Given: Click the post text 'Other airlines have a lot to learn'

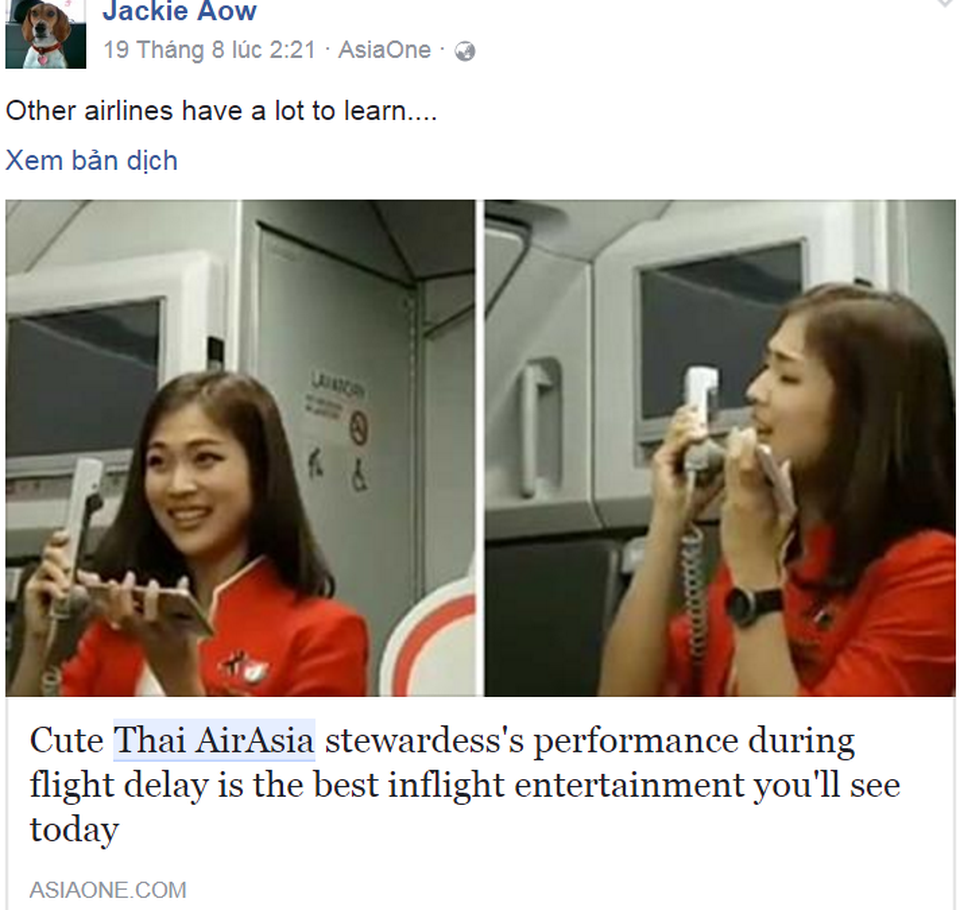Looking at the screenshot, I should point(221,111).
